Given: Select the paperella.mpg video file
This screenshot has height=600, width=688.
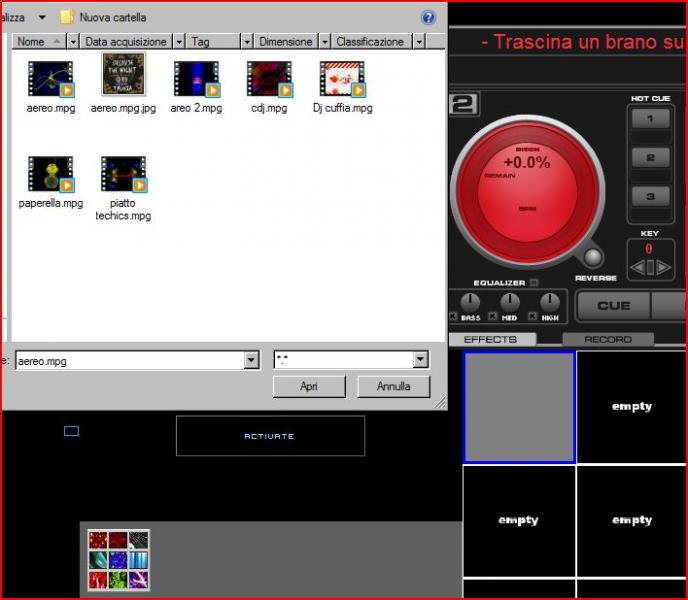Looking at the screenshot, I should click(x=50, y=174).
